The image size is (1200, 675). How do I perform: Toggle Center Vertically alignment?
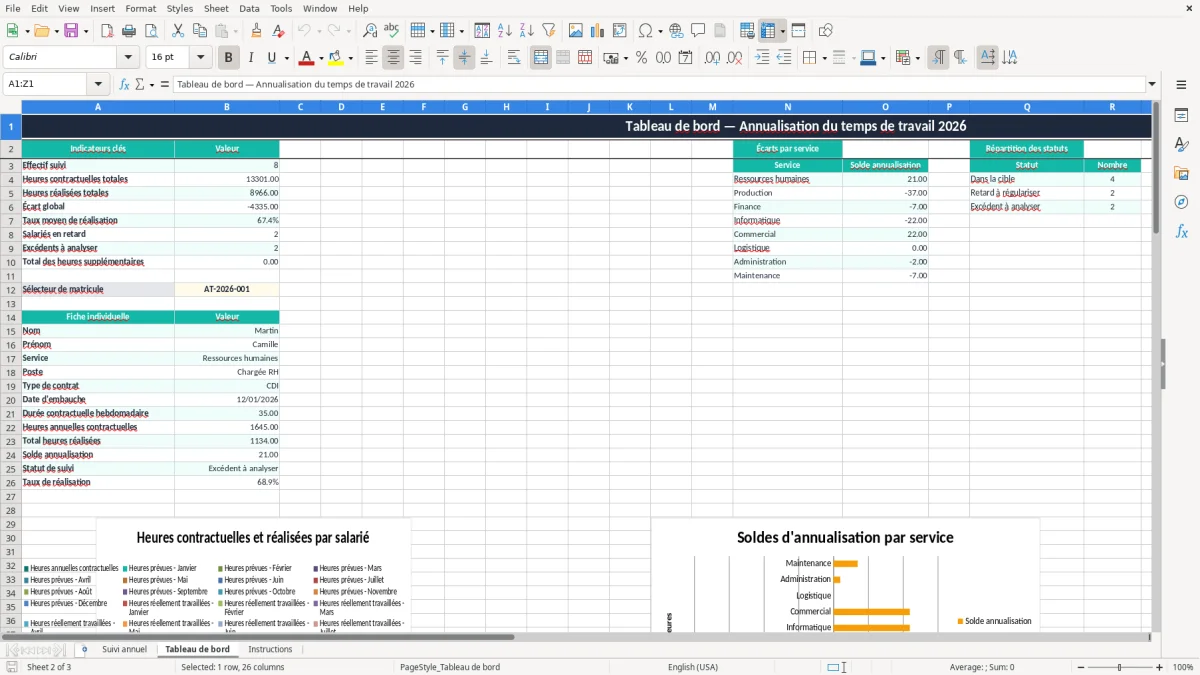tap(464, 58)
